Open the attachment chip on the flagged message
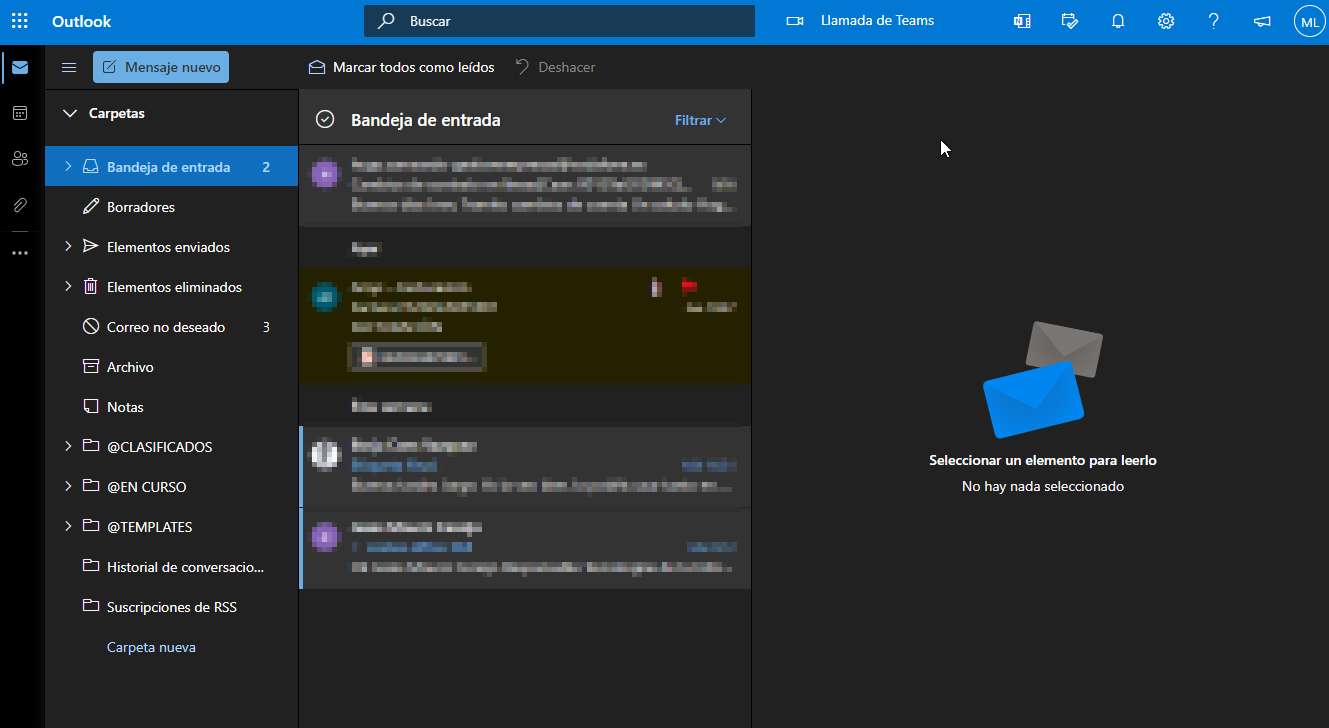 (x=415, y=356)
